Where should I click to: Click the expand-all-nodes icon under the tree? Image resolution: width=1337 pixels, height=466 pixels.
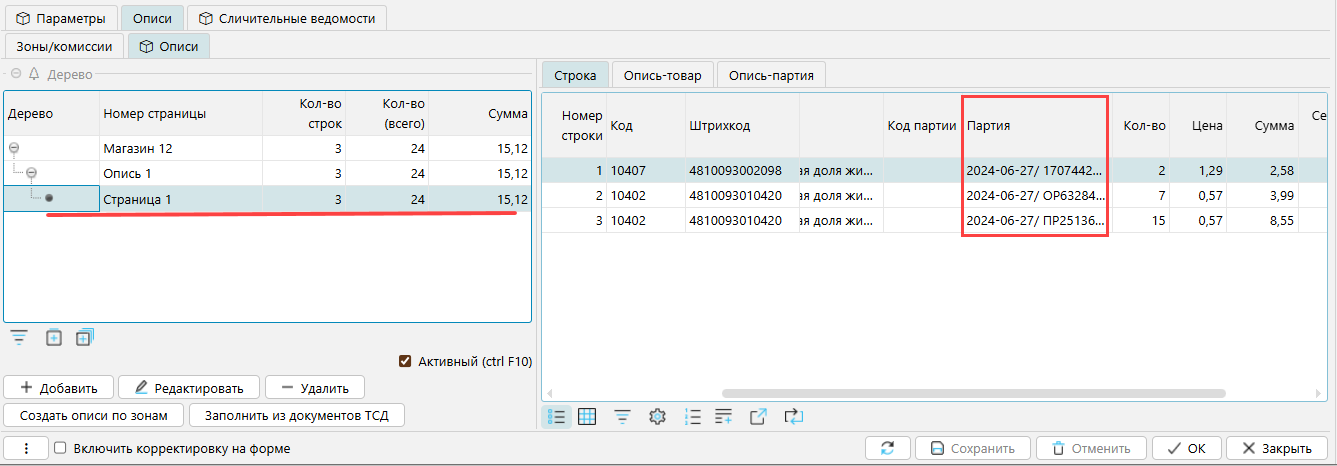84,338
